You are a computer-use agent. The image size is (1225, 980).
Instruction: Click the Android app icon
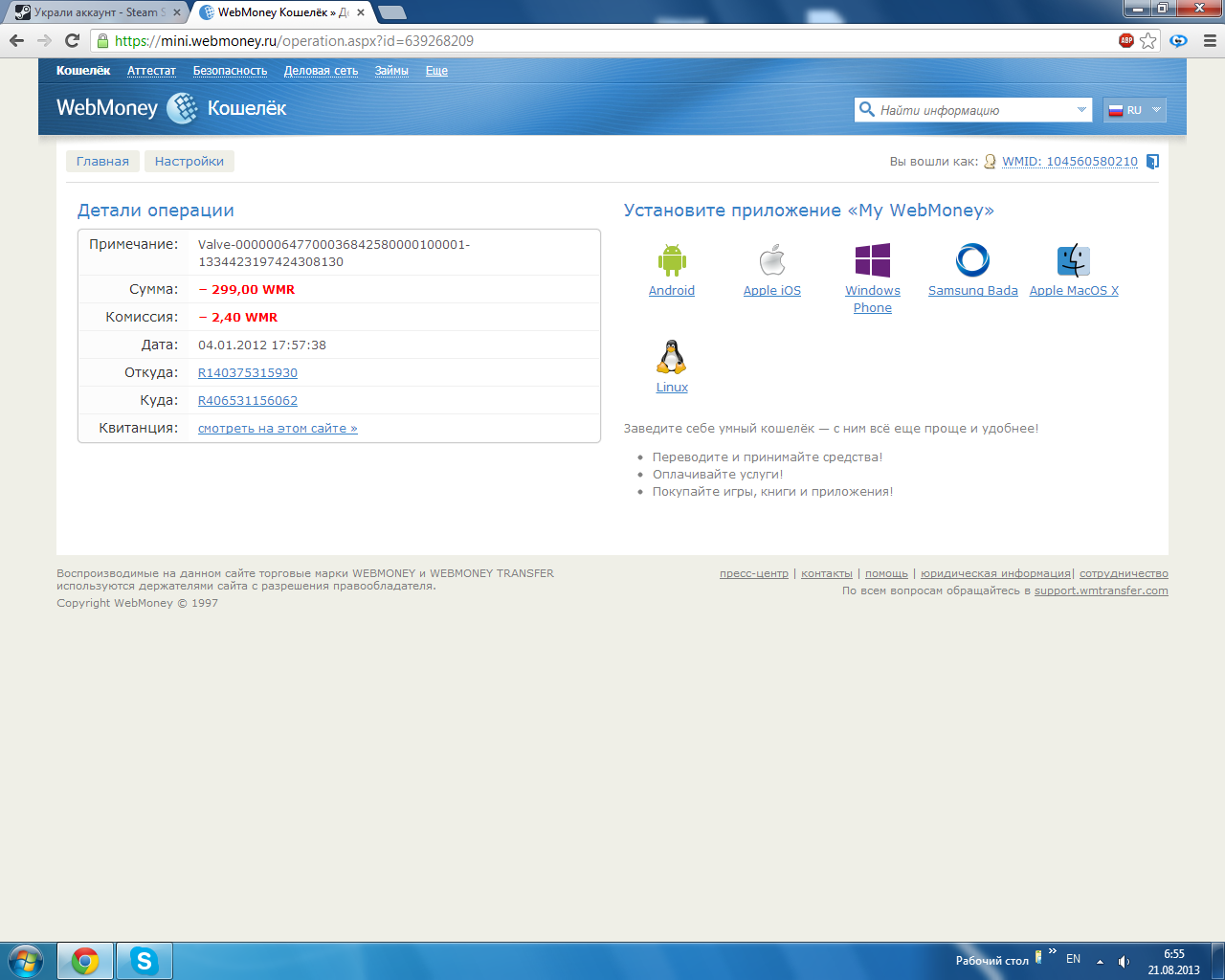(x=672, y=260)
